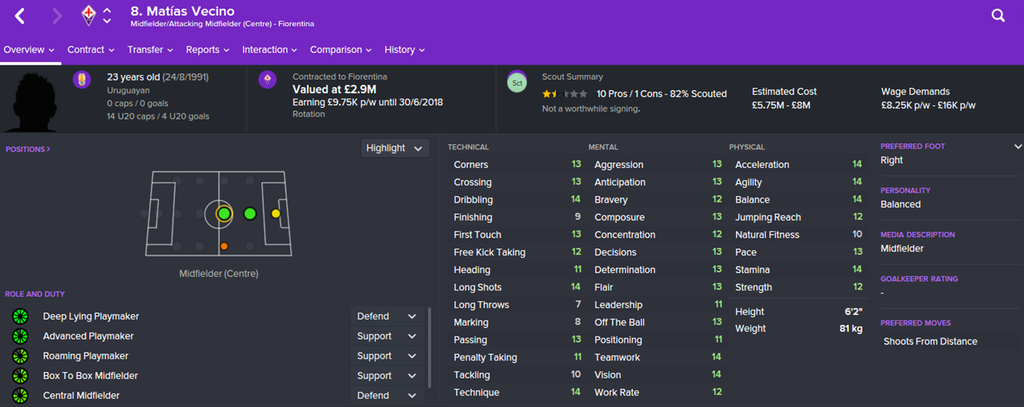Viewport: 1024px width, 407px height.
Task: Click the Roaming Playmaker role entry
Action: tap(85, 356)
